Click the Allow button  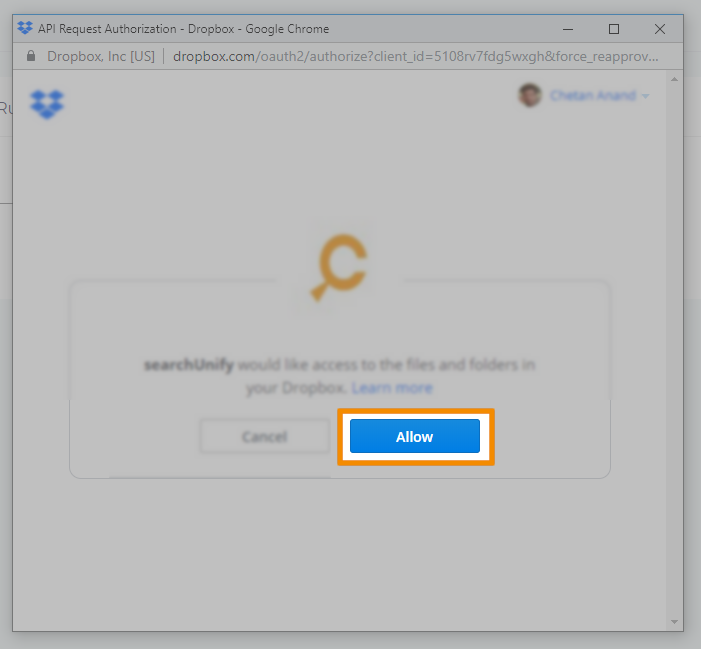414,436
